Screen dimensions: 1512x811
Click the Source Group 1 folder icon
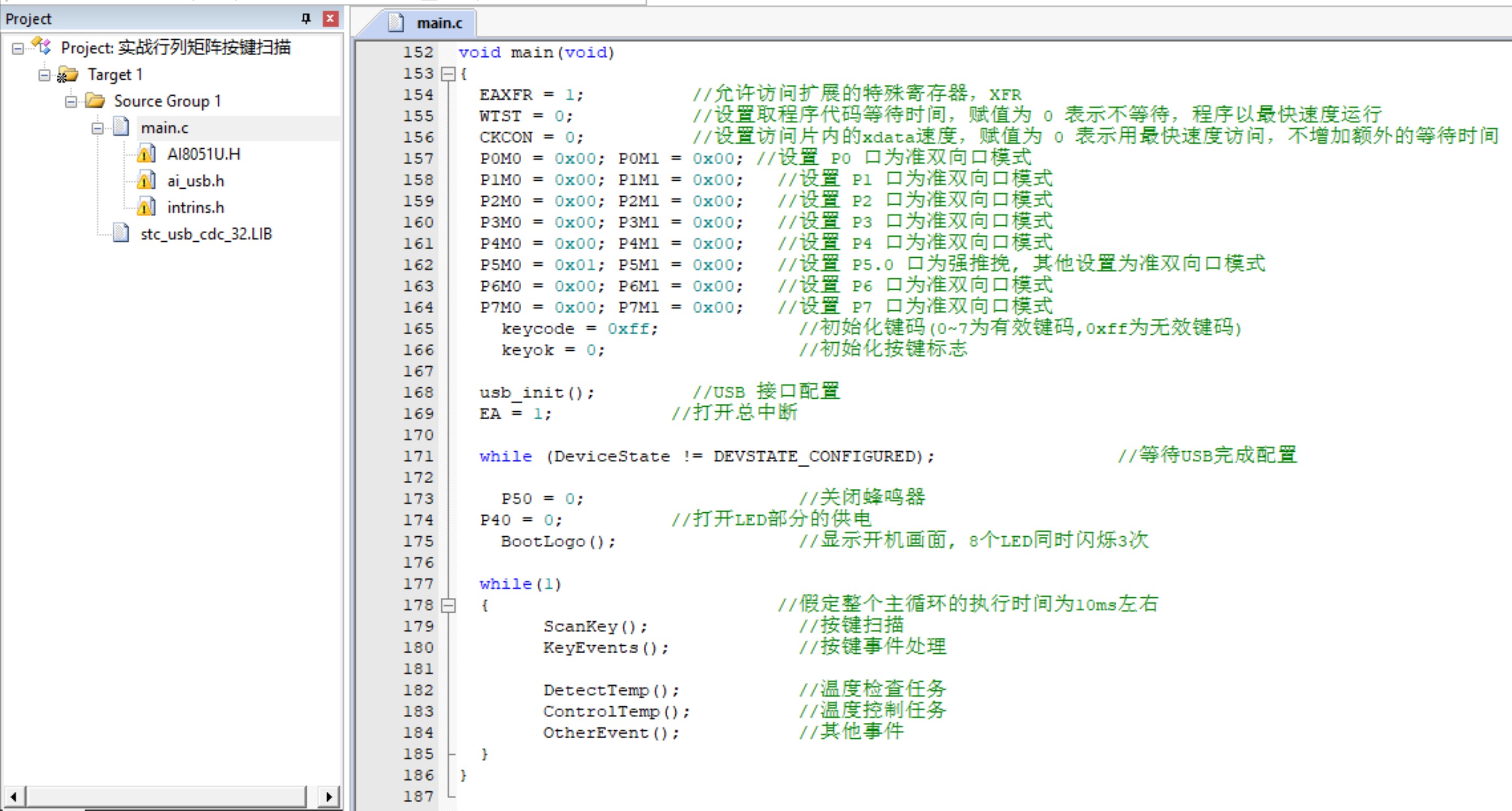click(x=95, y=100)
